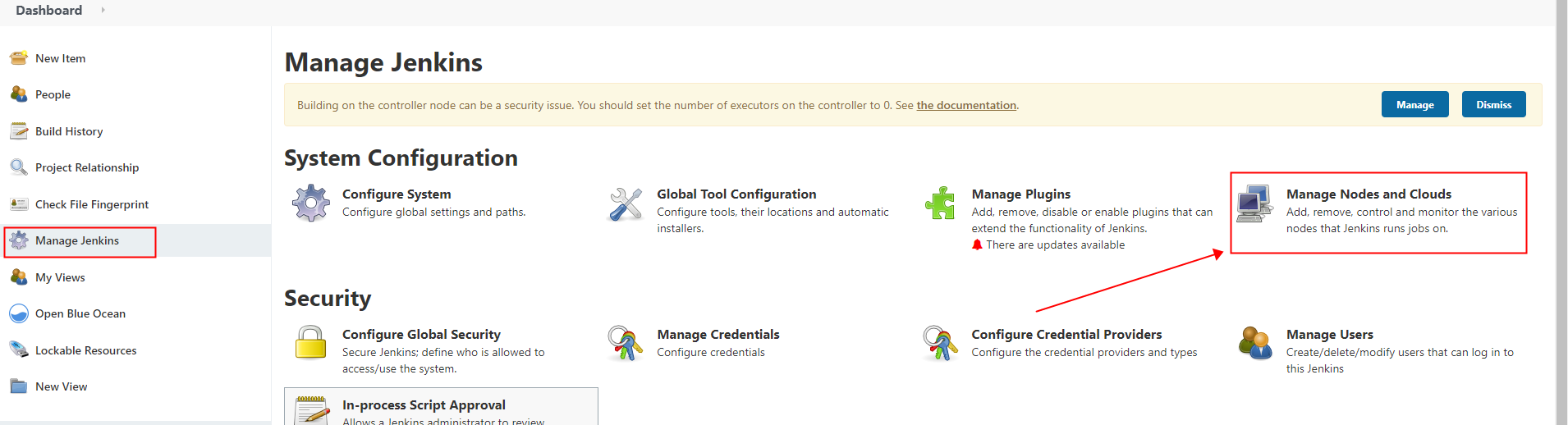The width and height of the screenshot is (1568, 425).
Task: Open Configure Global Security title link
Action: pos(421,334)
